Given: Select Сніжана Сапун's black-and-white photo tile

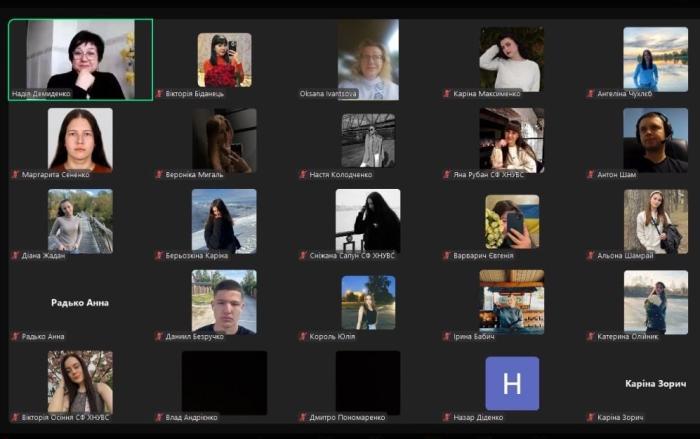Looking at the screenshot, I should point(368,220).
